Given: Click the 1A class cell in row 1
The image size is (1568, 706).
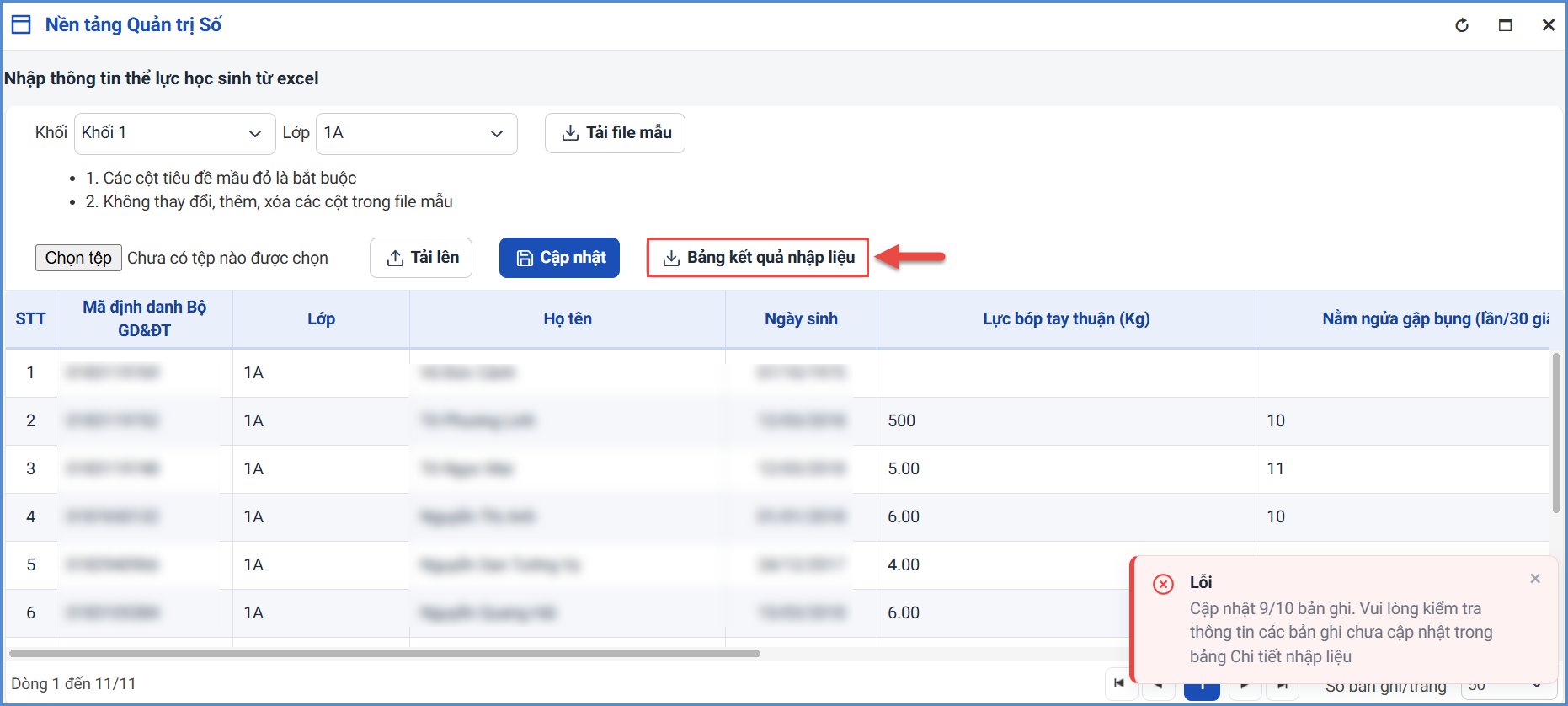Looking at the screenshot, I should (x=321, y=373).
